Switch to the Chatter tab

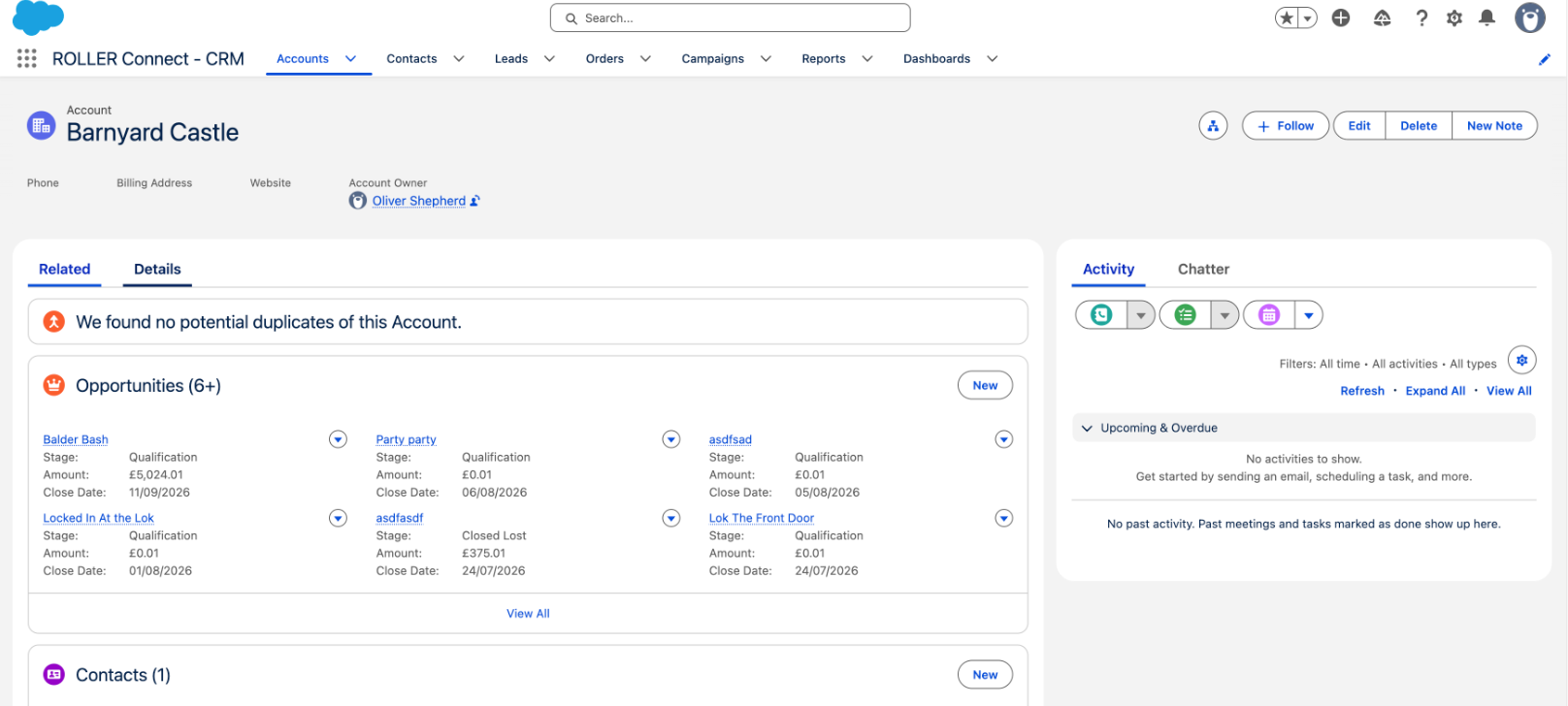(x=1203, y=270)
